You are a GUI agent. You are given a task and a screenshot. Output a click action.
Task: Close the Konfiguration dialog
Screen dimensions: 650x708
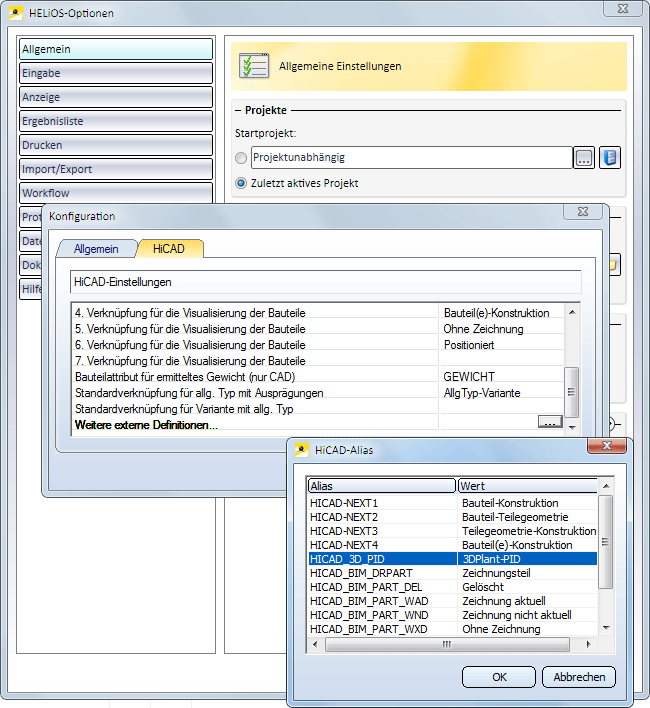click(x=581, y=214)
